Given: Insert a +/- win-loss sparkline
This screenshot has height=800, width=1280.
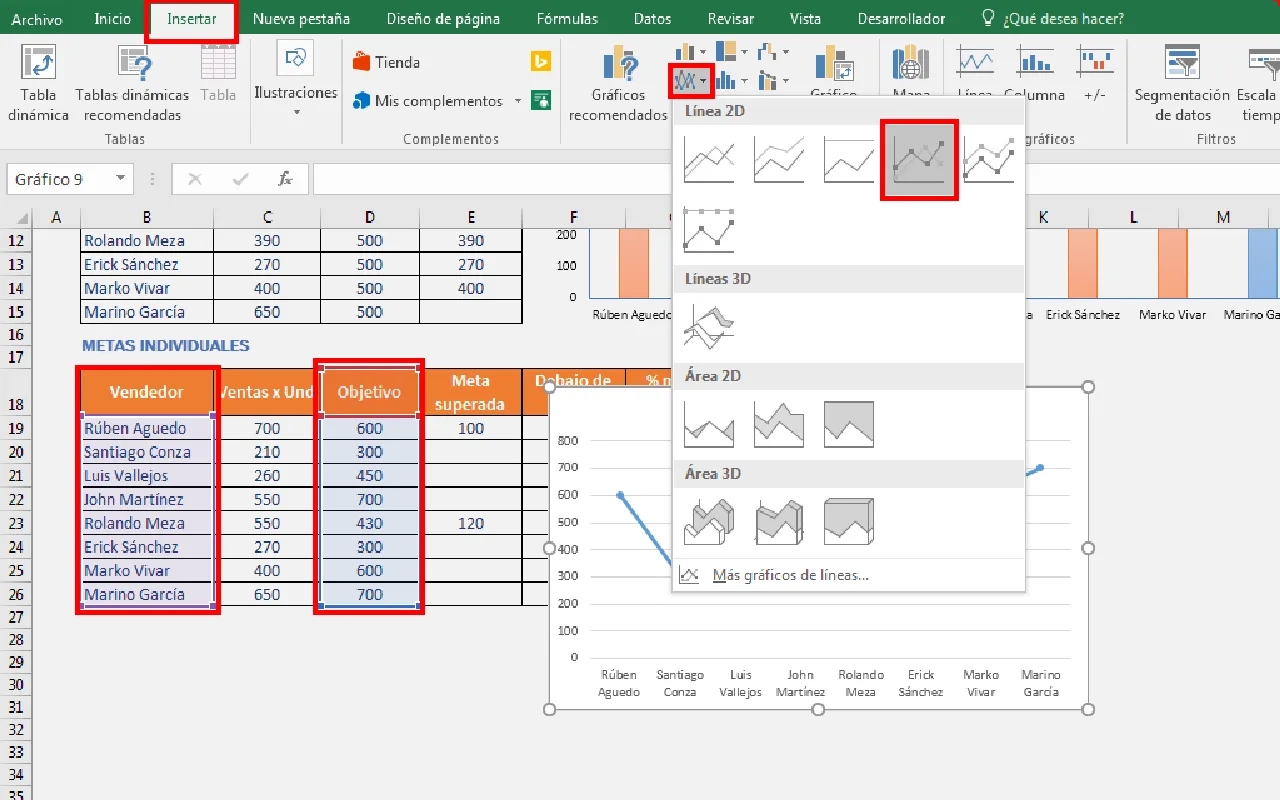Looking at the screenshot, I should [1095, 73].
